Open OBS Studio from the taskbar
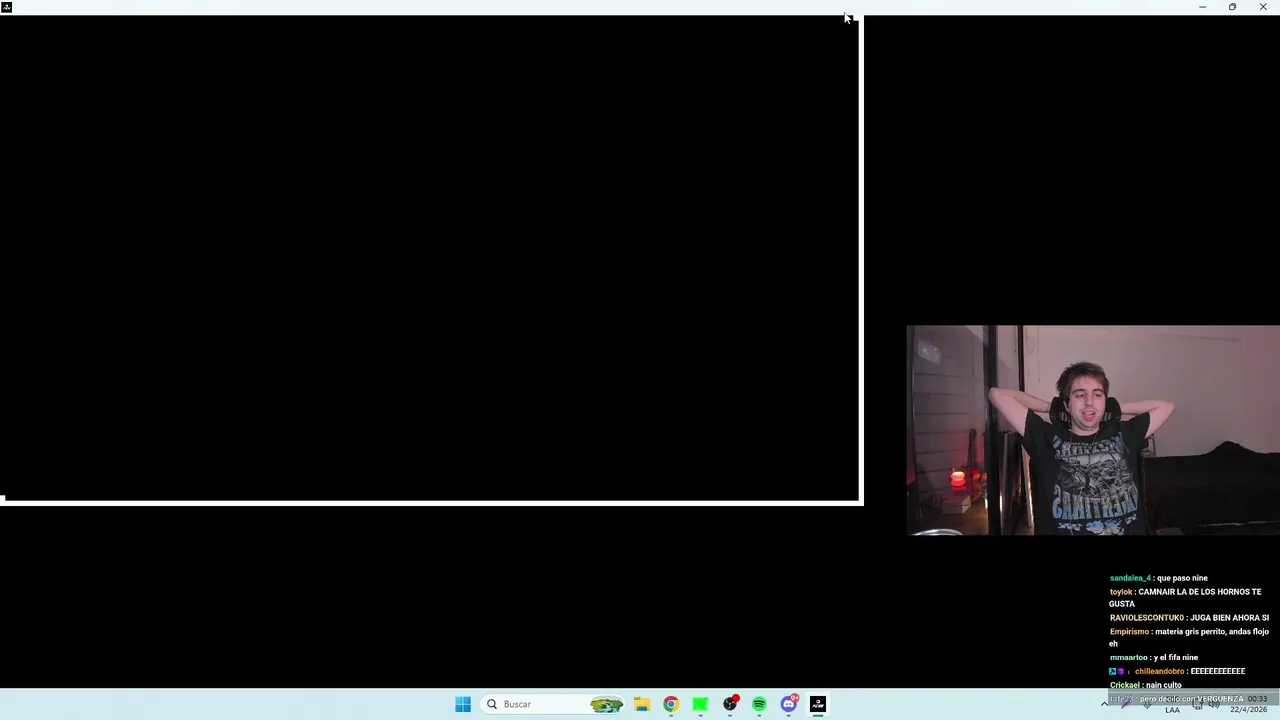Viewport: 1280px width, 720px height. point(730,704)
